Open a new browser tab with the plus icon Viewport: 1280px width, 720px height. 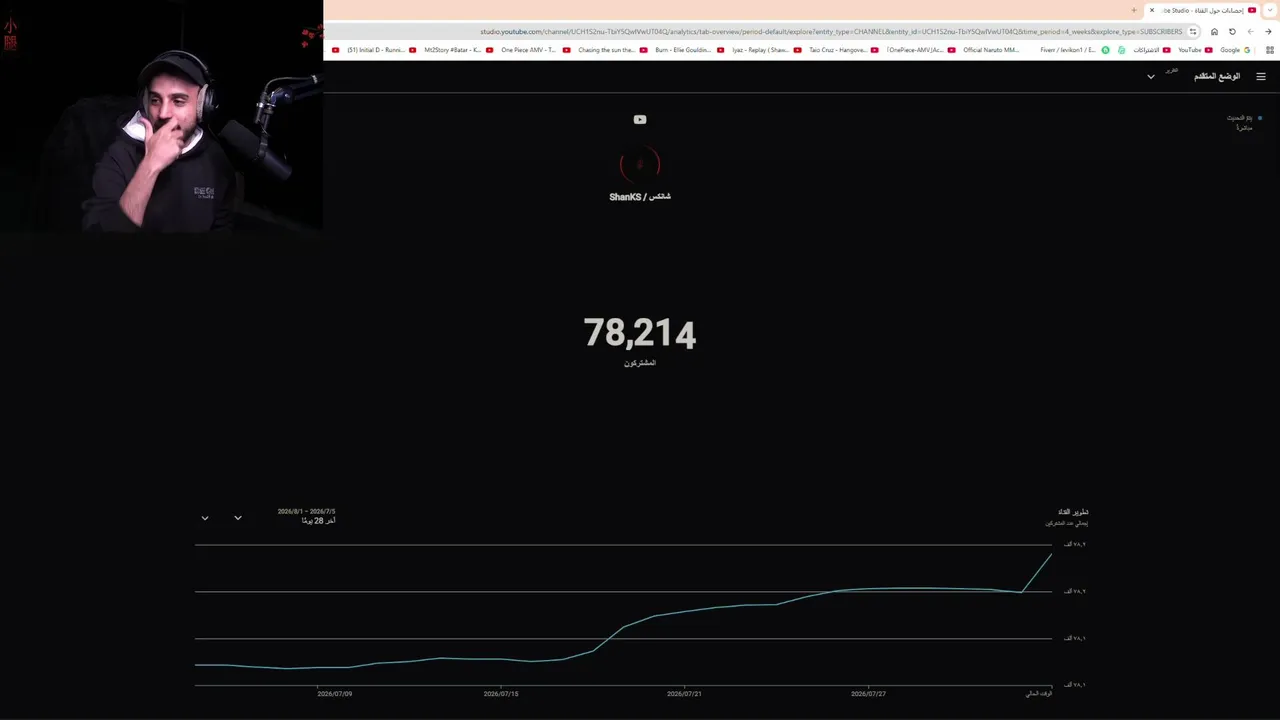pyautogui.click(x=1134, y=10)
